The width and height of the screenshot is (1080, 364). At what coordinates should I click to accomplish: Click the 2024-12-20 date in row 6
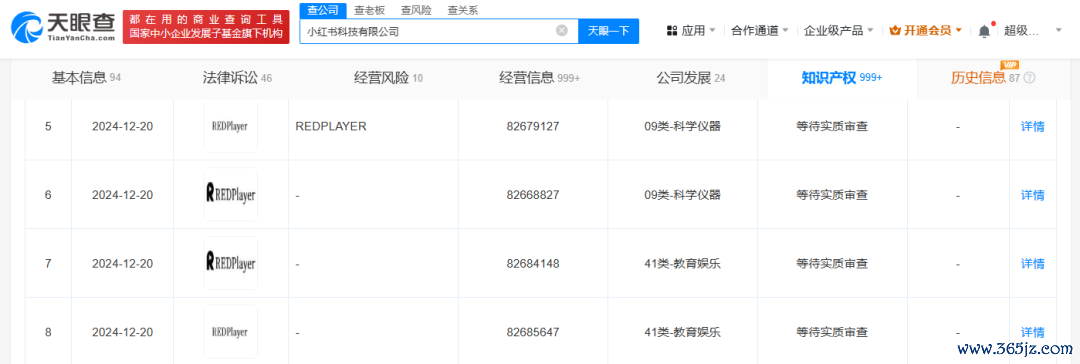123,195
